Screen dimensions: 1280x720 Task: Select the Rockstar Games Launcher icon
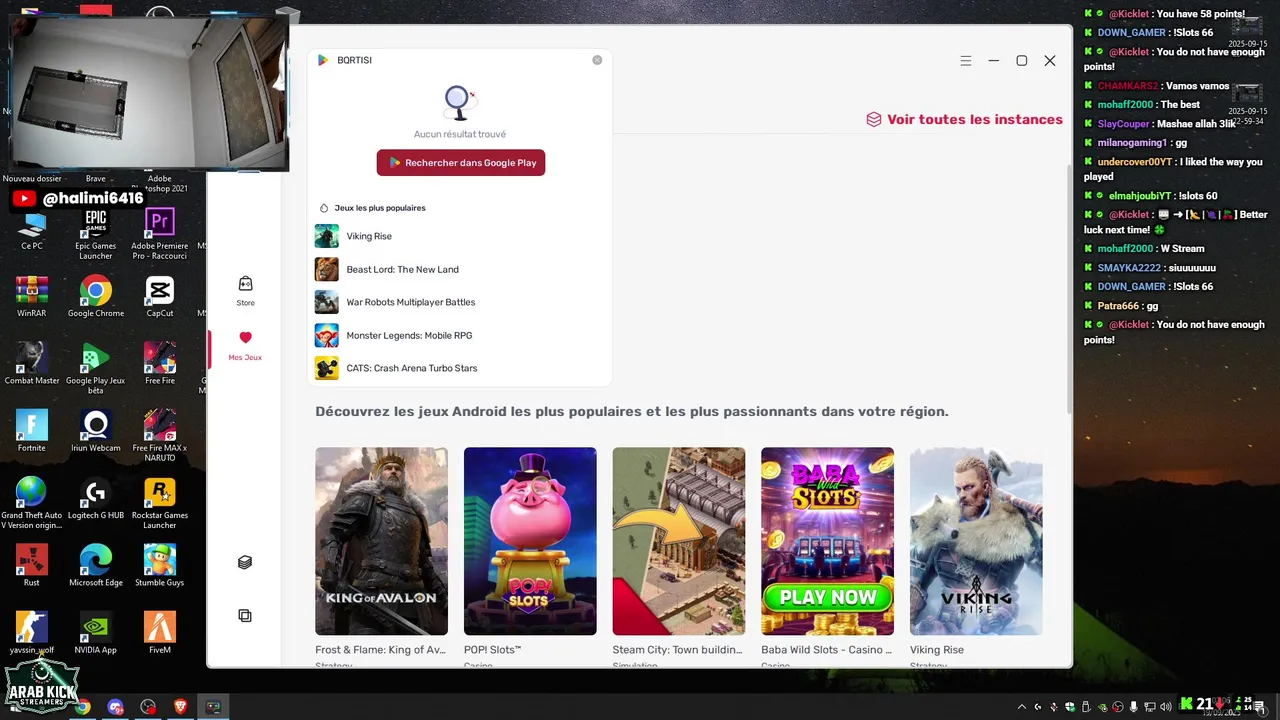point(160,502)
